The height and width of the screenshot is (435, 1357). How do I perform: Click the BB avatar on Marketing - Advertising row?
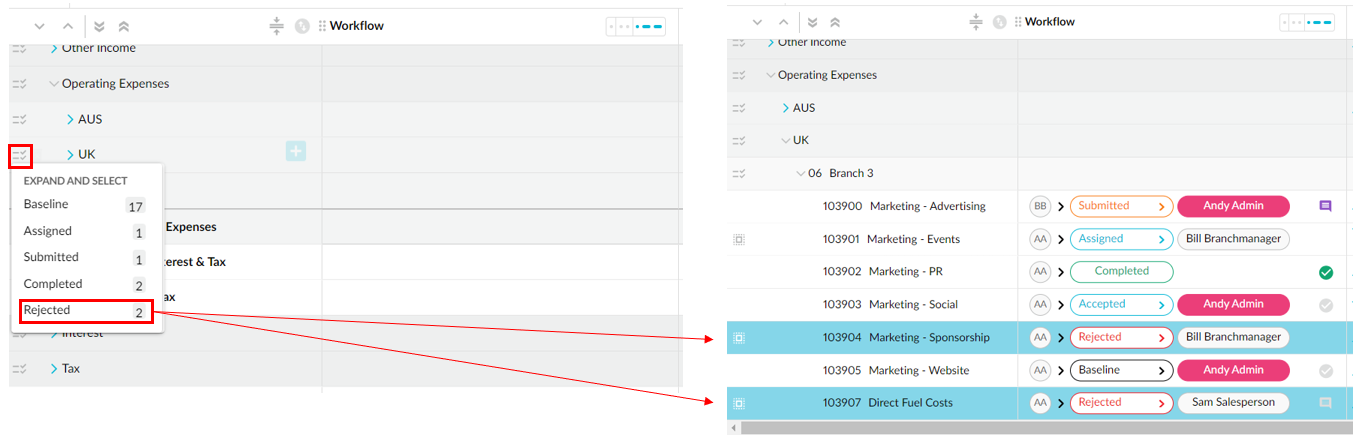1040,206
